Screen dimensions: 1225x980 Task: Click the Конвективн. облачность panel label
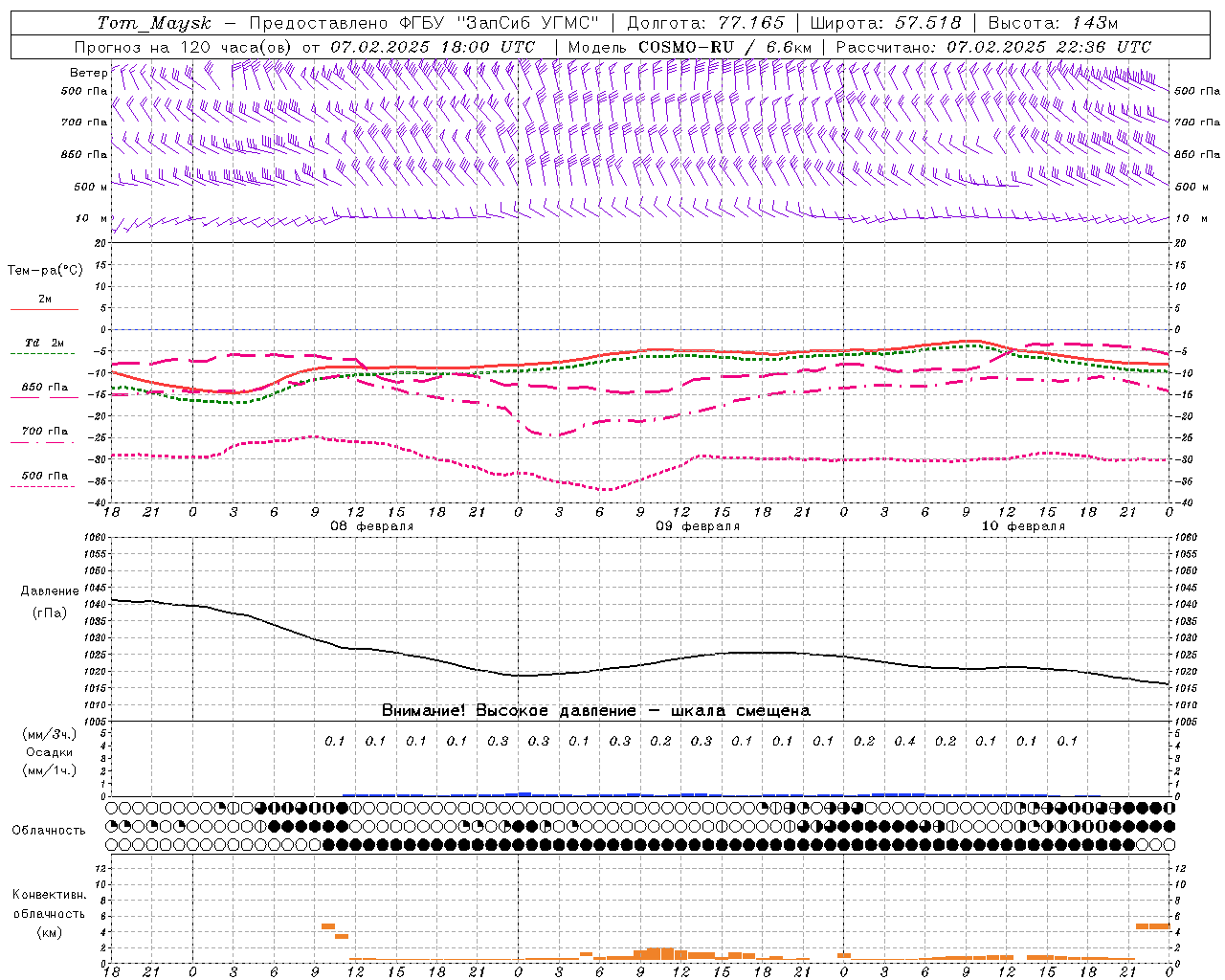click(x=49, y=904)
